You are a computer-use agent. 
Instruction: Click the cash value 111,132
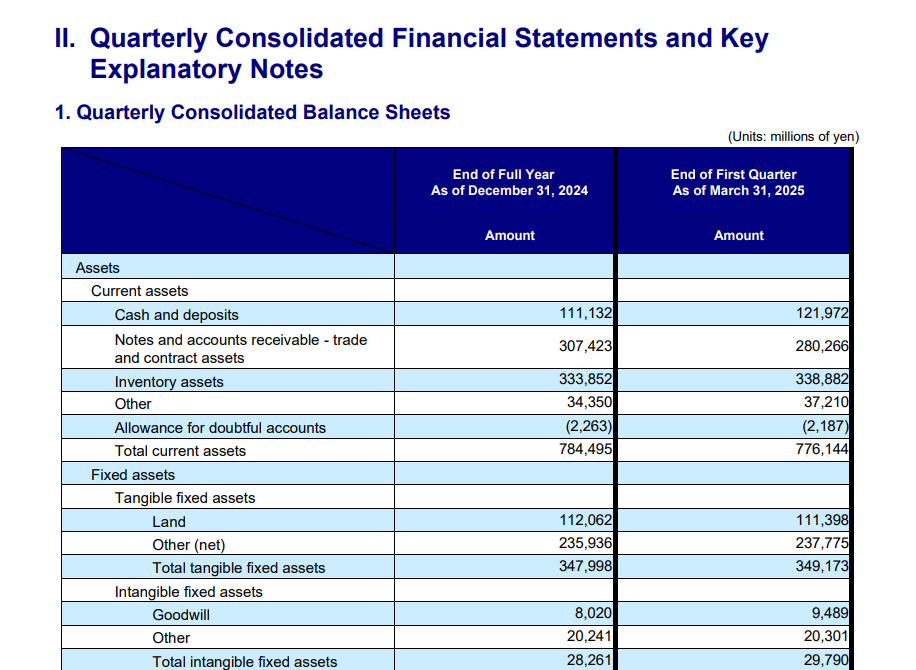(585, 313)
